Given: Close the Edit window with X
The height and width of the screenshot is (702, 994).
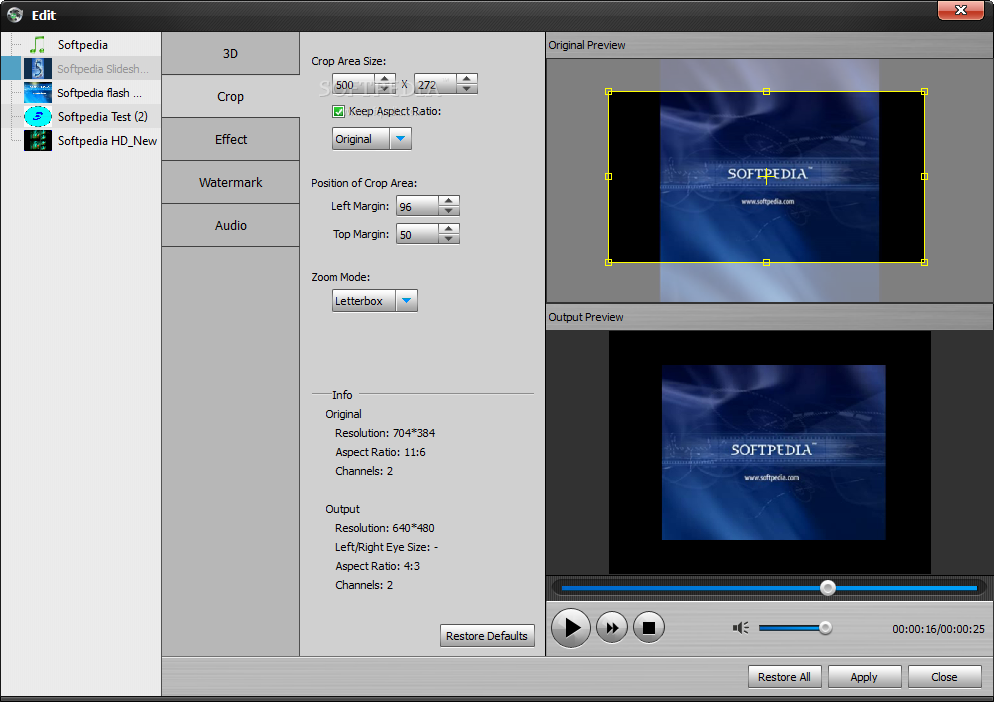Looking at the screenshot, I should 960,10.
